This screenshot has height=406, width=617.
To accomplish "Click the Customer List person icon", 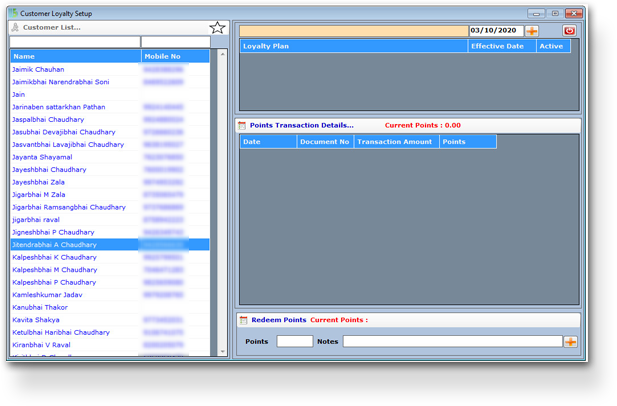I will 15,27.
